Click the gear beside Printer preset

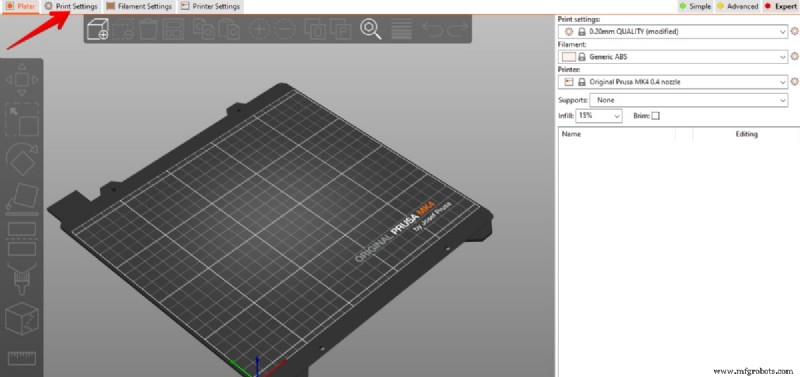pyautogui.click(x=794, y=81)
